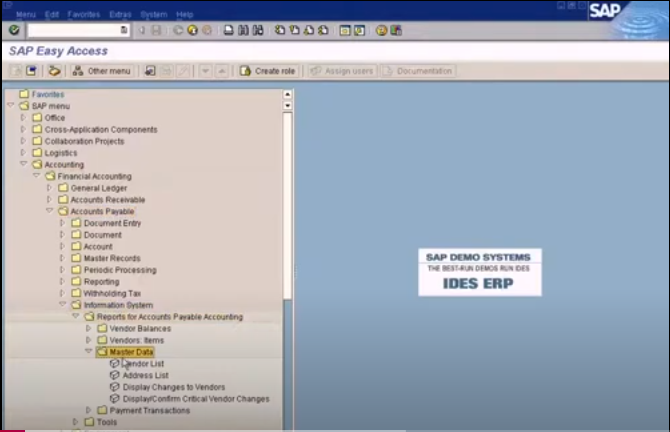Collapse the SAP menu tree node

click(11, 106)
